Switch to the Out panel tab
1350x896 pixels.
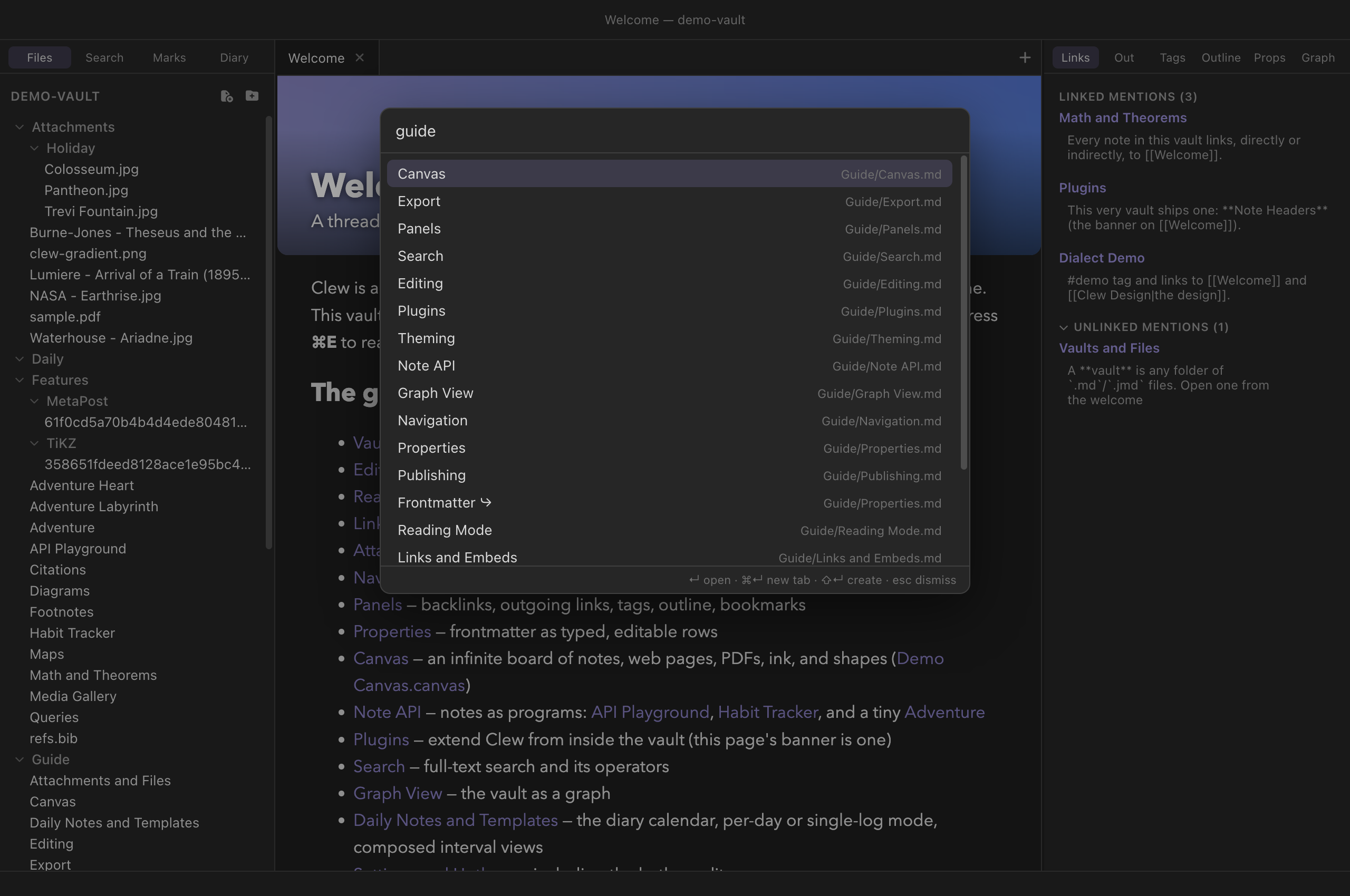pyautogui.click(x=1124, y=57)
